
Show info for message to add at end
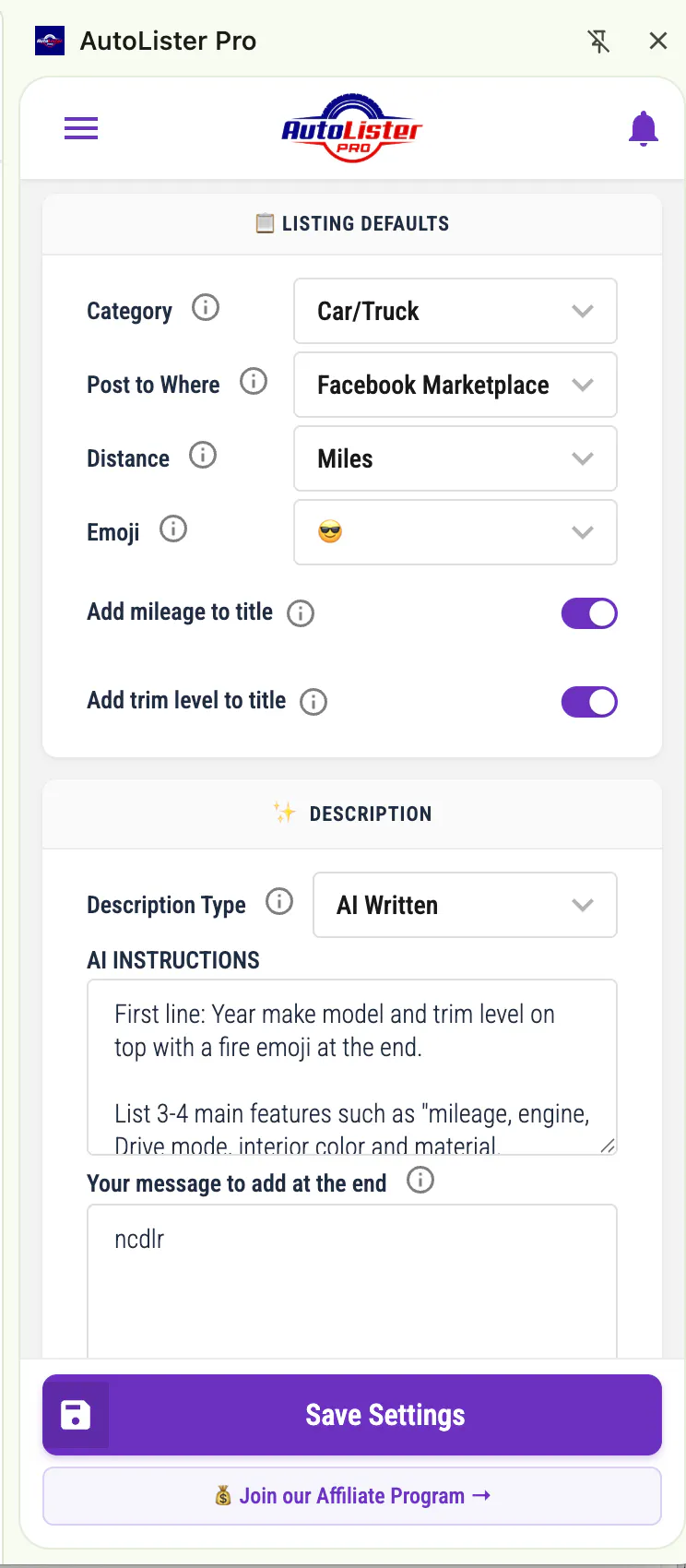420,1180
